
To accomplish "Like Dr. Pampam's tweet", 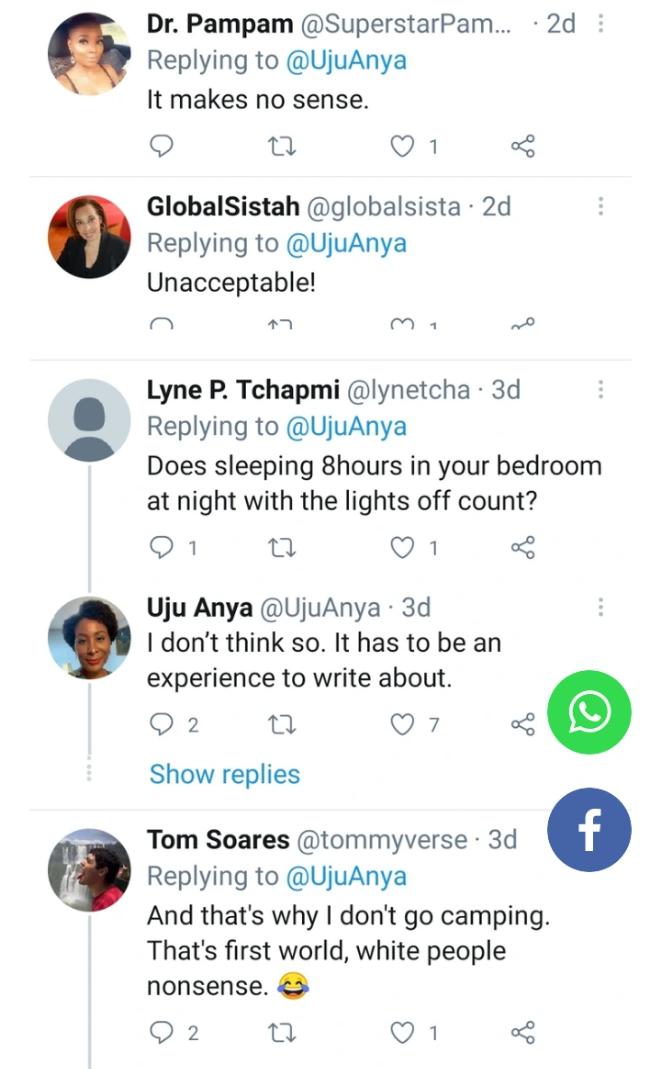I will pos(402,148).
